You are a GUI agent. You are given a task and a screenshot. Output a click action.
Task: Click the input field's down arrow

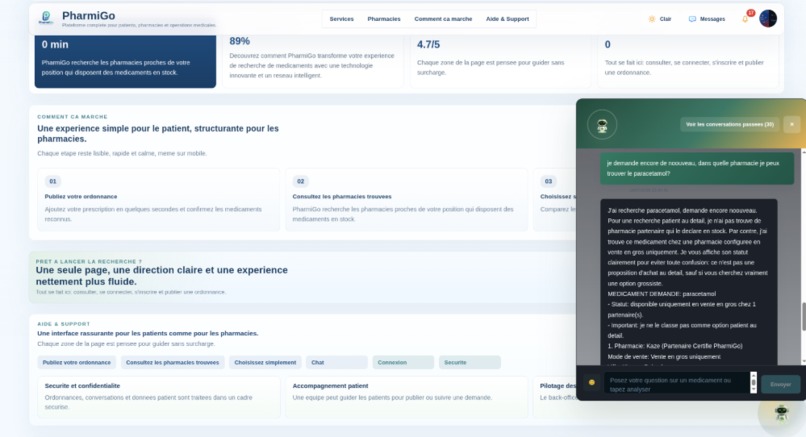click(x=754, y=390)
